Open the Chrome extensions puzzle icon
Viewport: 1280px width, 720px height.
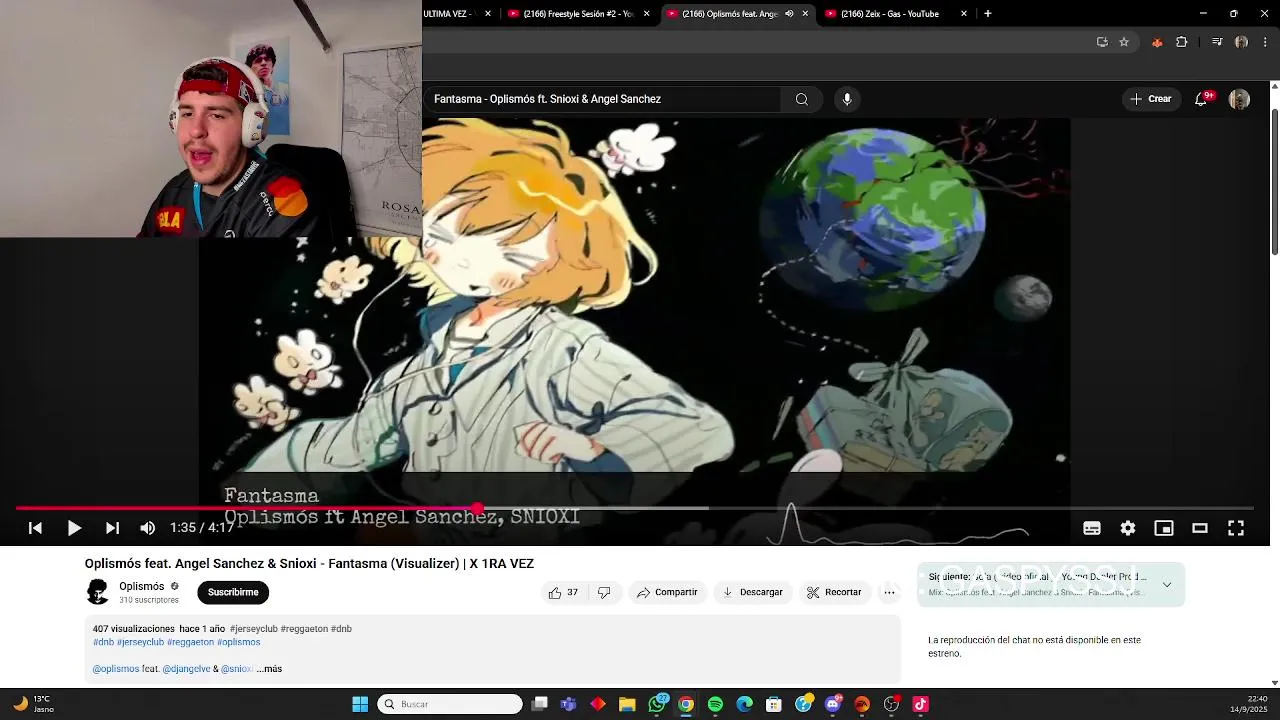click(x=1182, y=42)
